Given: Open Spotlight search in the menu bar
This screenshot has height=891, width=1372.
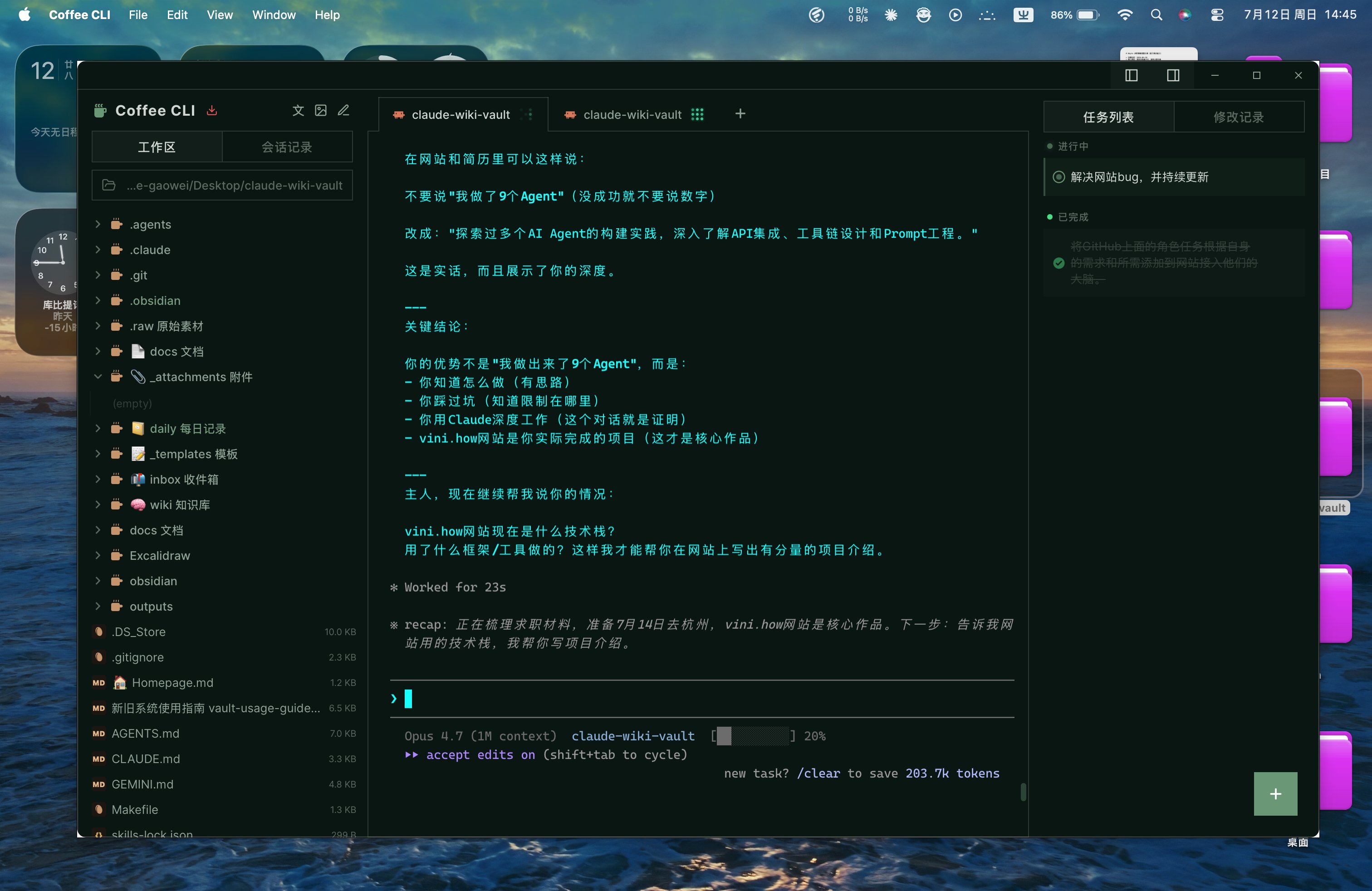Looking at the screenshot, I should tap(1156, 15).
